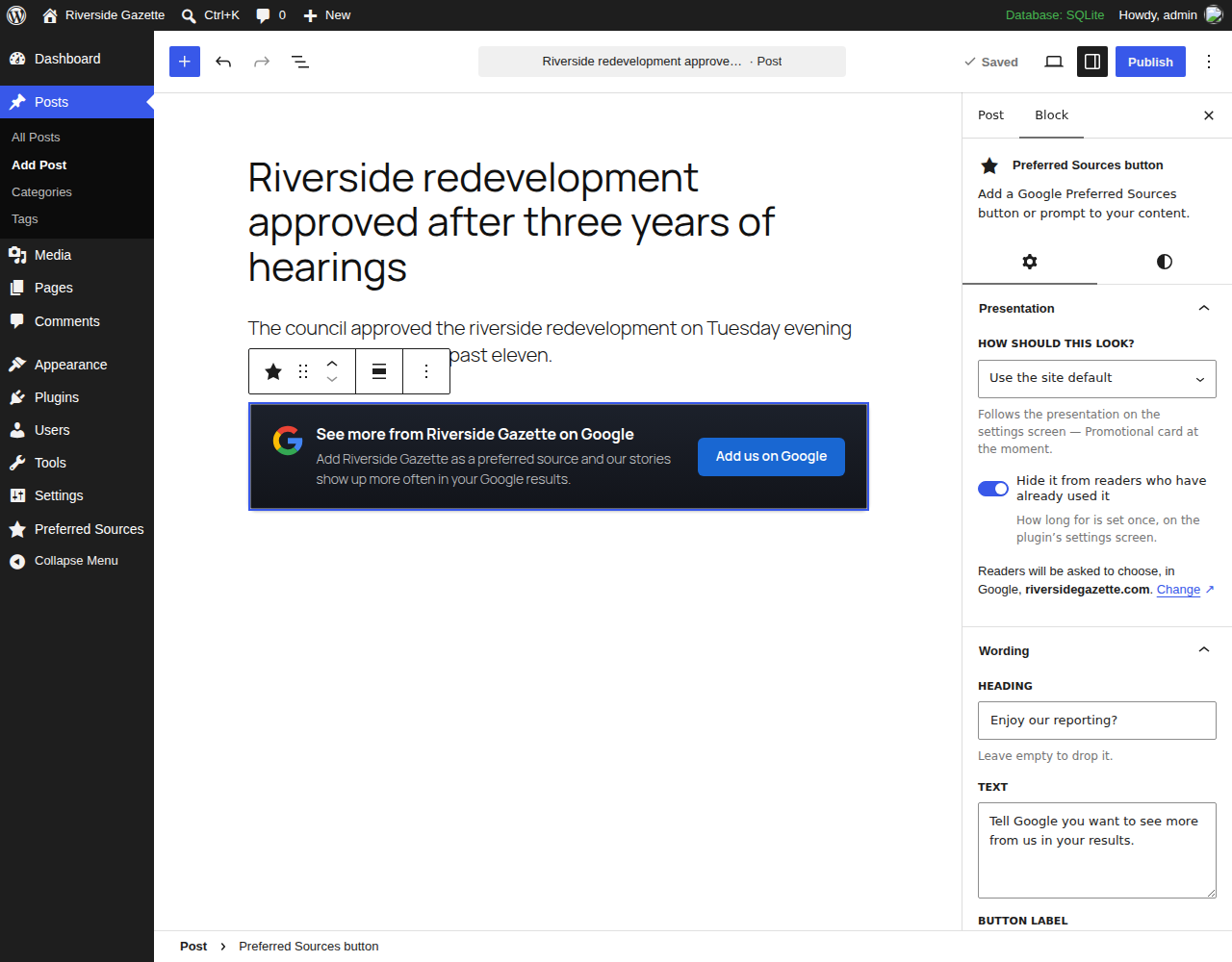This screenshot has height=962, width=1232.
Task: Close the settings sidebar
Action: point(1209,115)
